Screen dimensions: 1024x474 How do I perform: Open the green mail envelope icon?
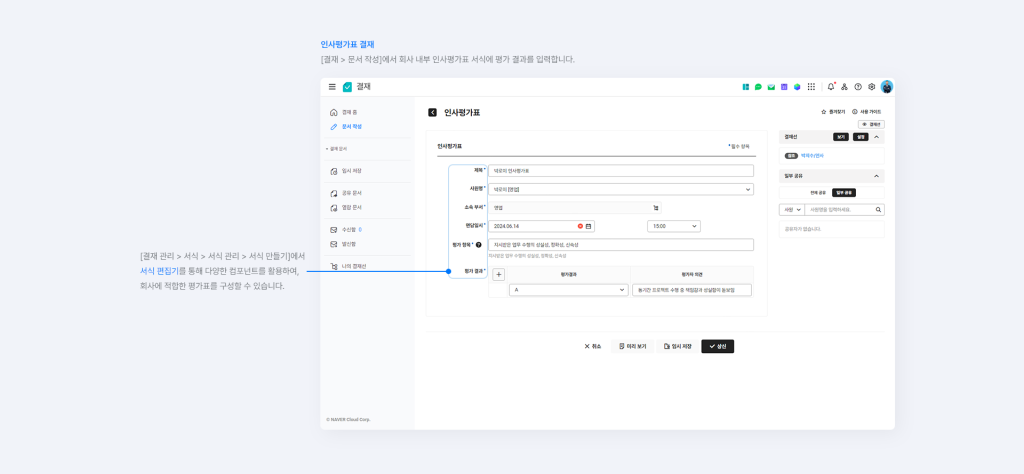pos(771,87)
